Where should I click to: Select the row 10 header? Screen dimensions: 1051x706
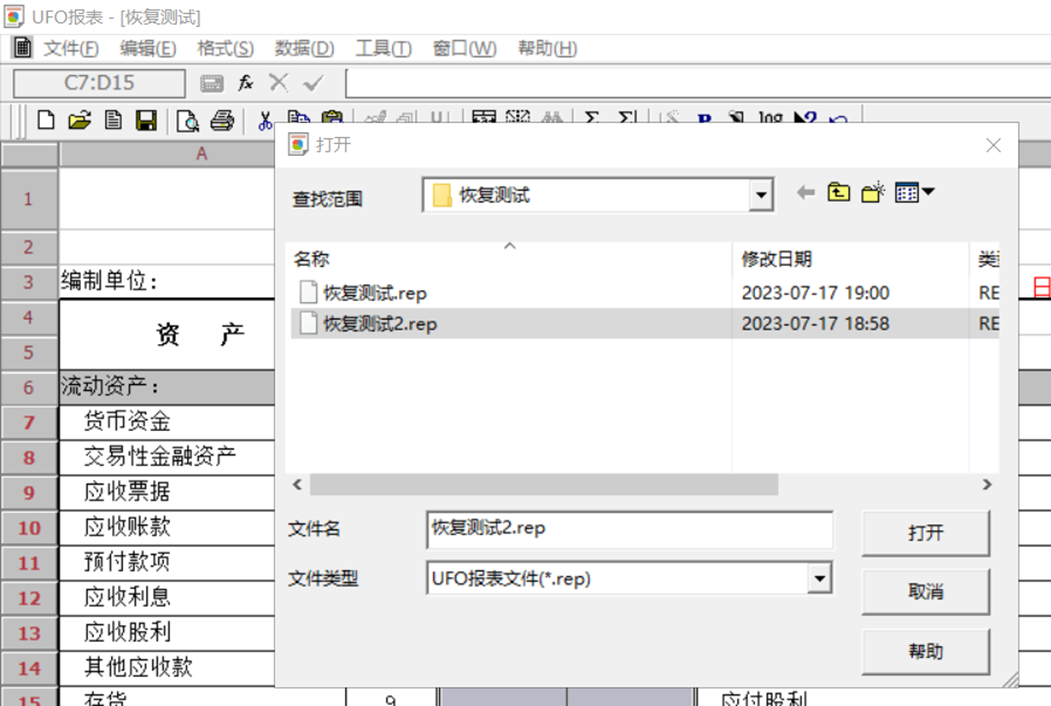pos(29,528)
